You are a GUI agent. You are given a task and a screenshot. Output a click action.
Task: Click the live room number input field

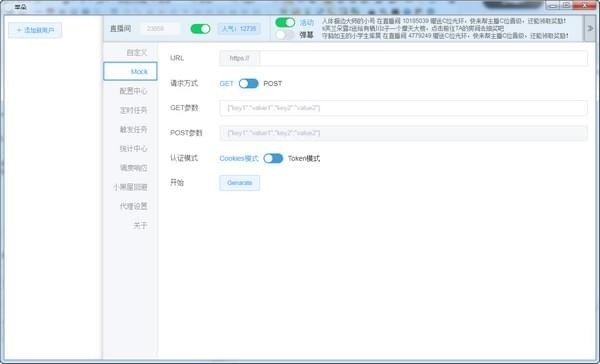tap(160, 29)
